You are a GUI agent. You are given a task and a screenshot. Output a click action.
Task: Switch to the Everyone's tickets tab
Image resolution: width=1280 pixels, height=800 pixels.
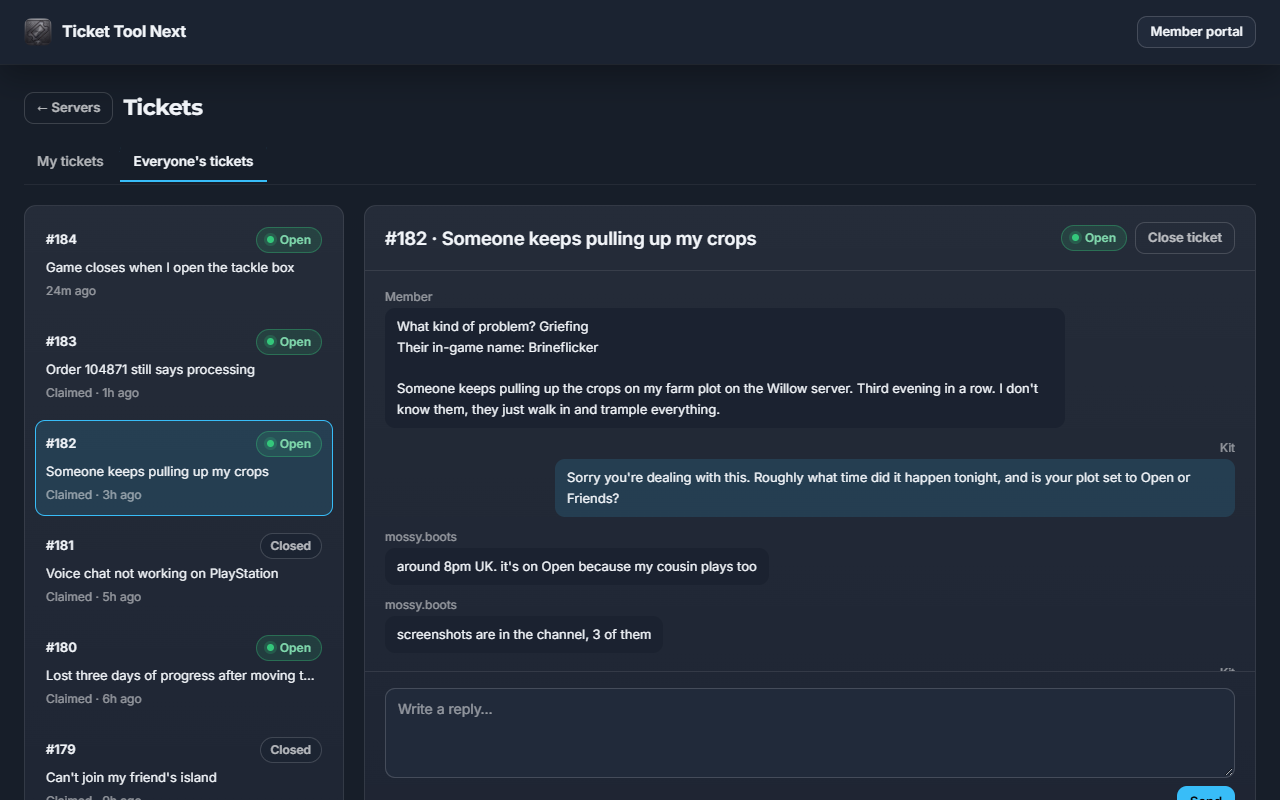point(193,161)
